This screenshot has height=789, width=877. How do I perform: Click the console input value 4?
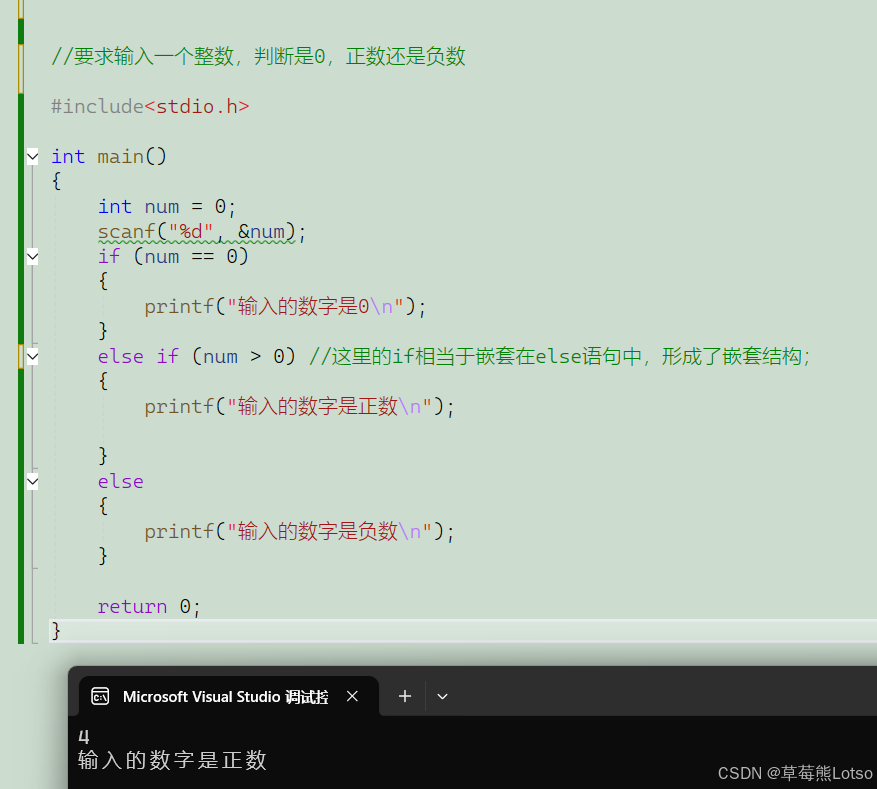tap(84, 736)
